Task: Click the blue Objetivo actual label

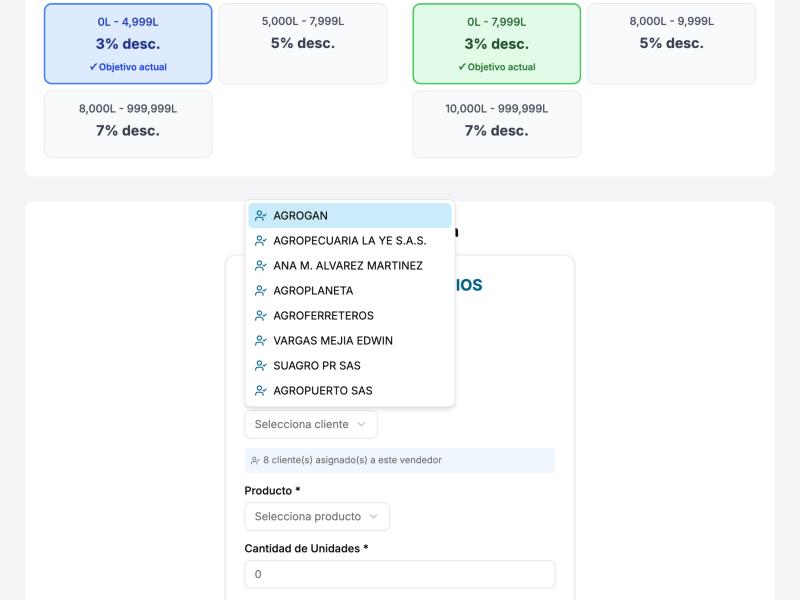Action: click(128, 67)
